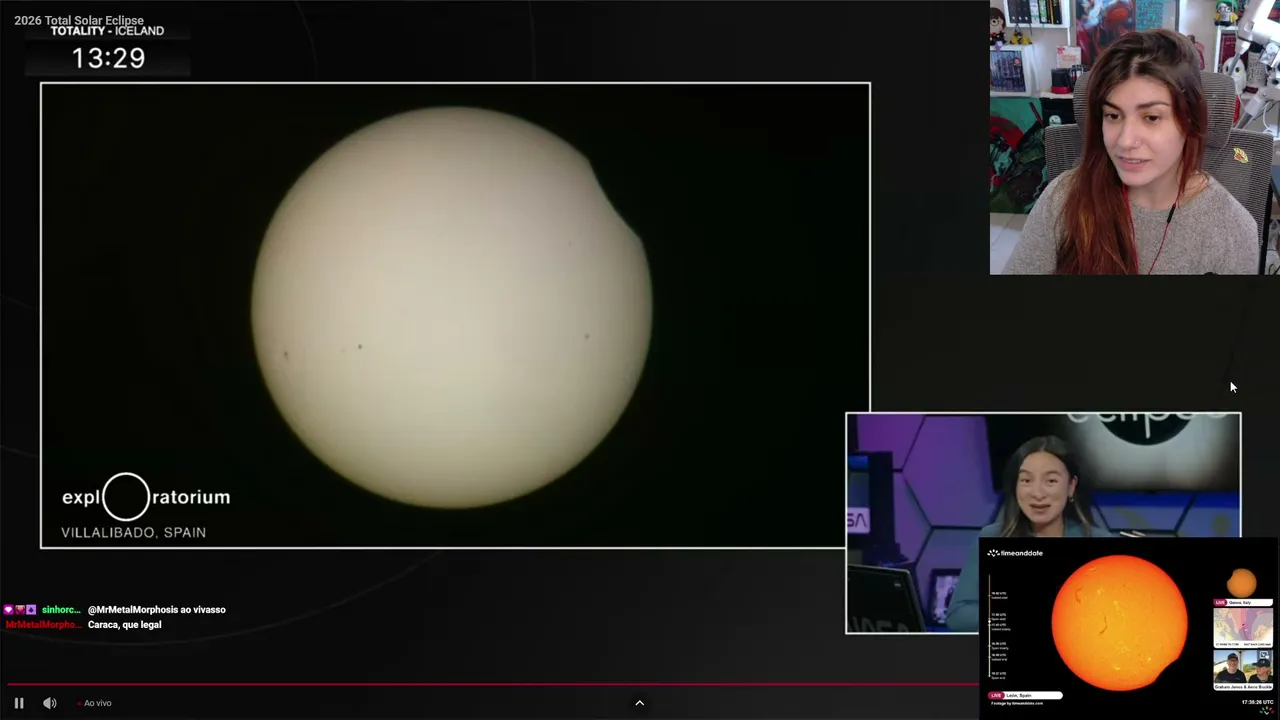Image resolution: width=1280 pixels, height=720 pixels.
Task: Click the '13:29' countdown timer
Action: pos(108,58)
